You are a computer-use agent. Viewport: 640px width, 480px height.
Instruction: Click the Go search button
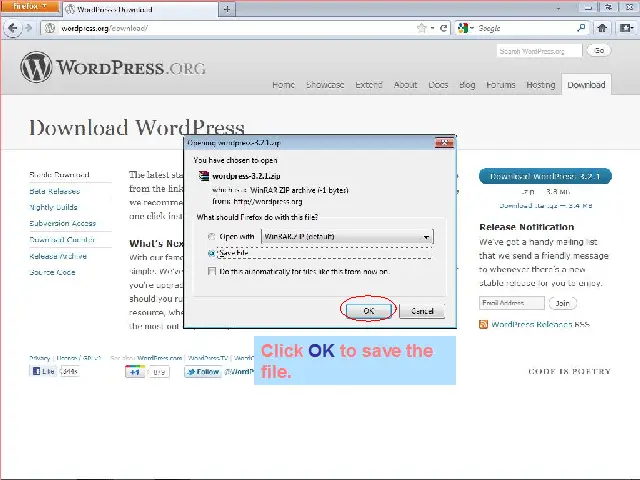tap(599, 51)
